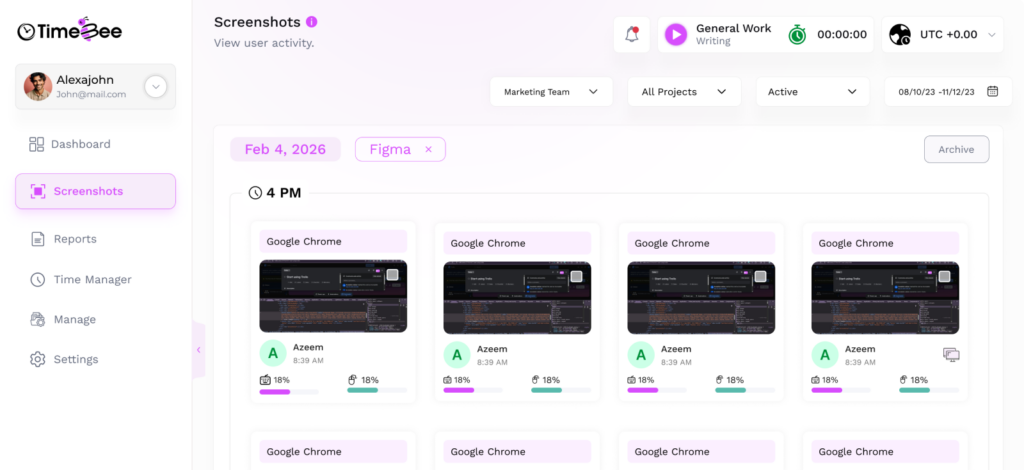Click the globe time zone icon
The image size is (1024, 470).
tap(900, 35)
